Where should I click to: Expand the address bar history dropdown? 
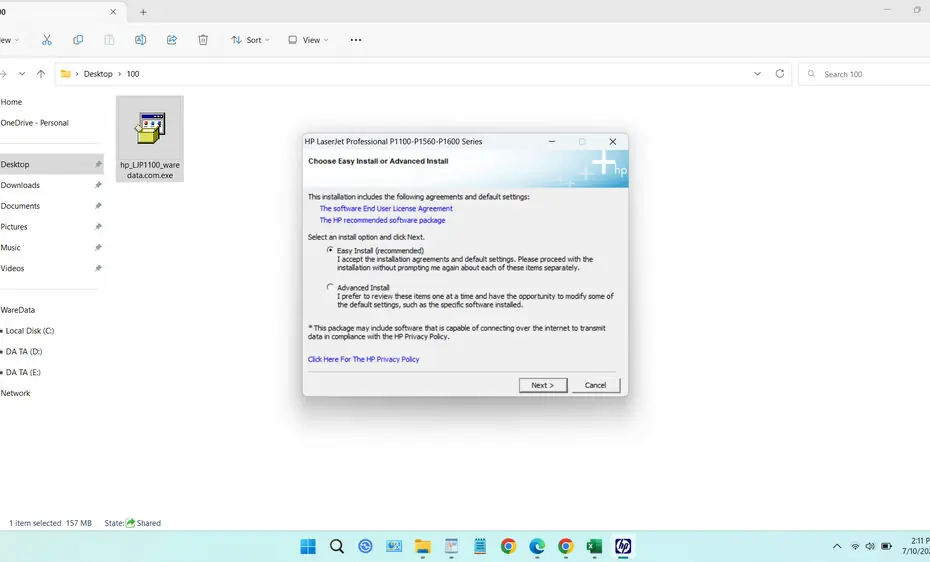(757, 74)
